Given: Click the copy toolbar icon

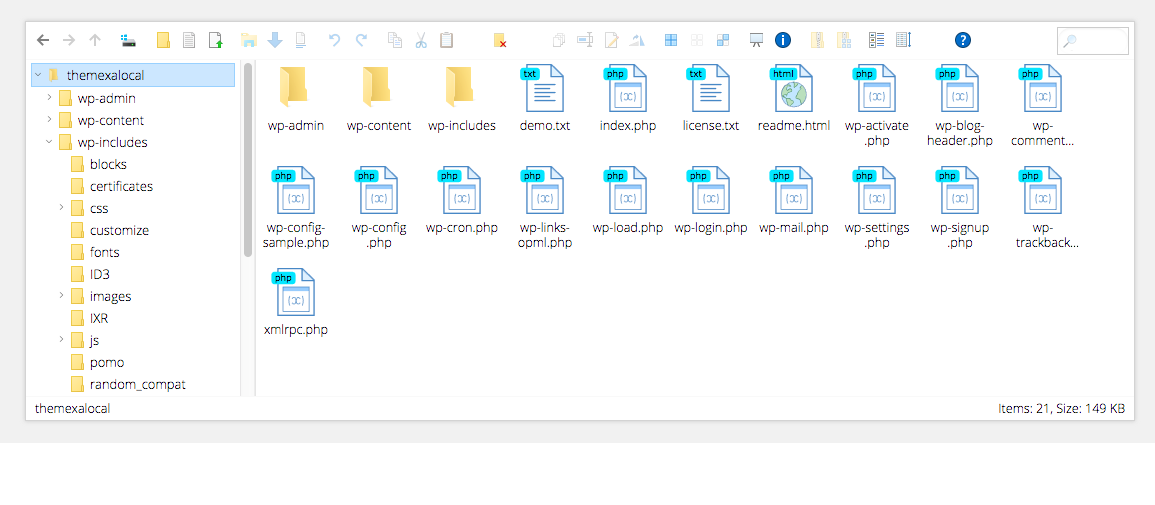Looking at the screenshot, I should point(396,40).
